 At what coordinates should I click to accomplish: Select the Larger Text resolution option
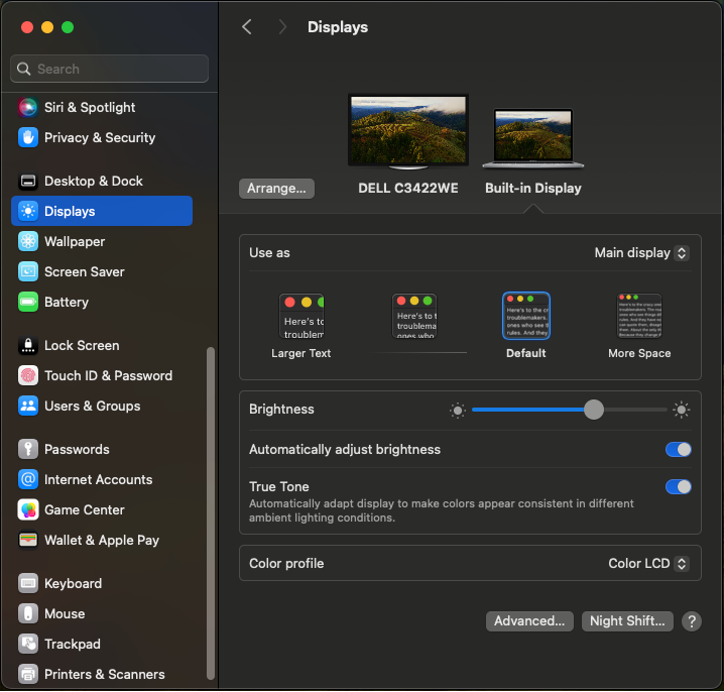pyautogui.click(x=301, y=318)
